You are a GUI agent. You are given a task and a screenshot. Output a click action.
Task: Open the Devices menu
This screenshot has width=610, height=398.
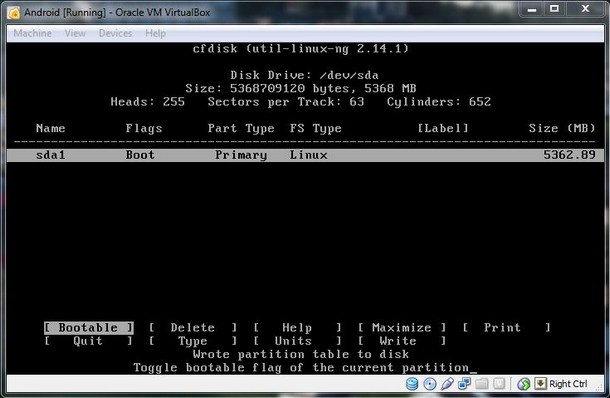click(x=115, y=33)
